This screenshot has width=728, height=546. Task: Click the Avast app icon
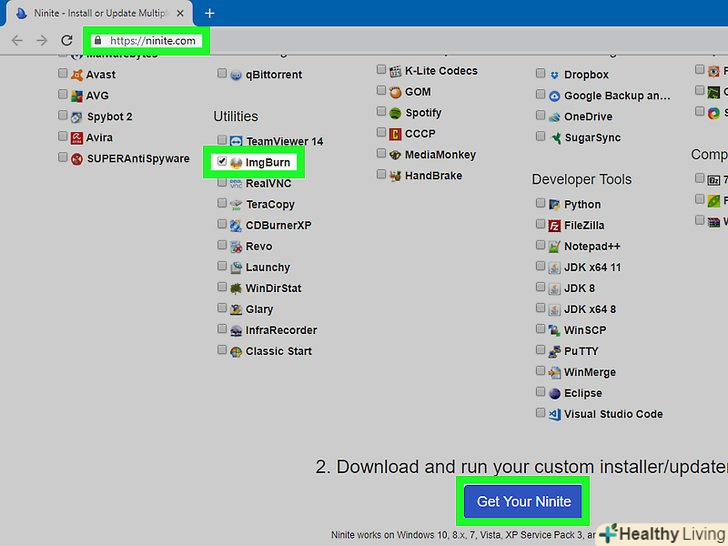click(x=77, y=75)
